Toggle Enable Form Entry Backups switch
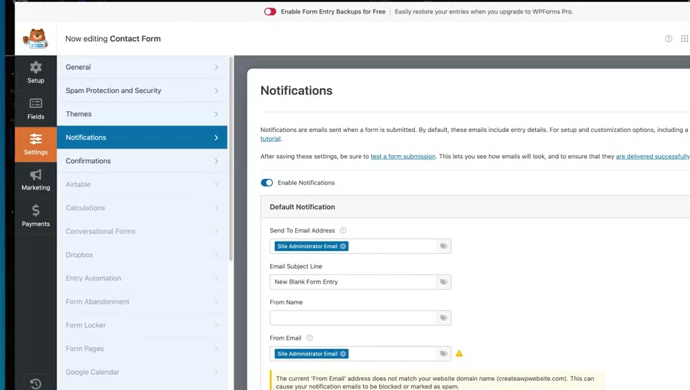The height and width of the screenshot is (390, 690). (270, 11)
